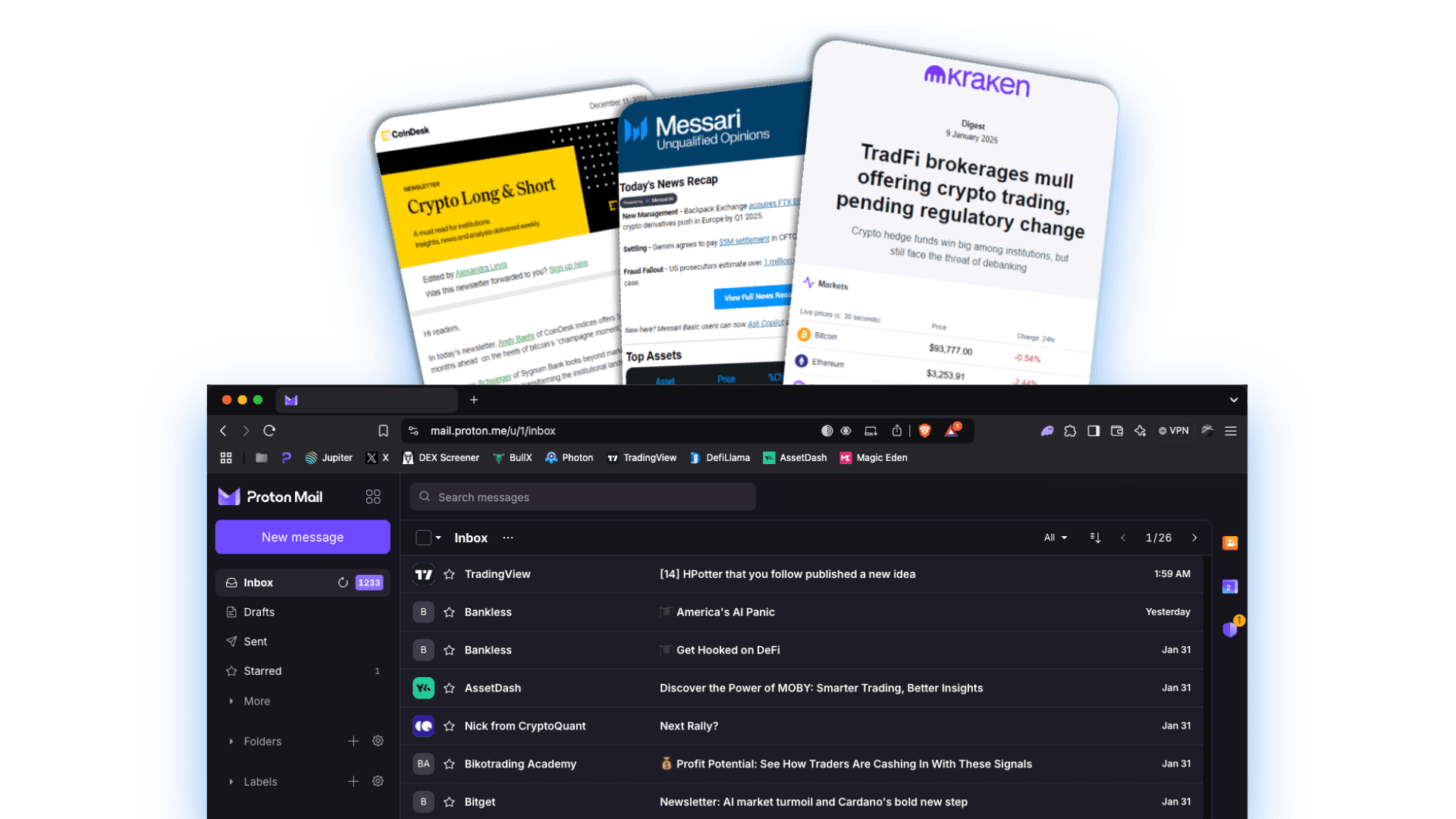
Task: Open the "Next Rally?" email
Action: coord(802,726)
